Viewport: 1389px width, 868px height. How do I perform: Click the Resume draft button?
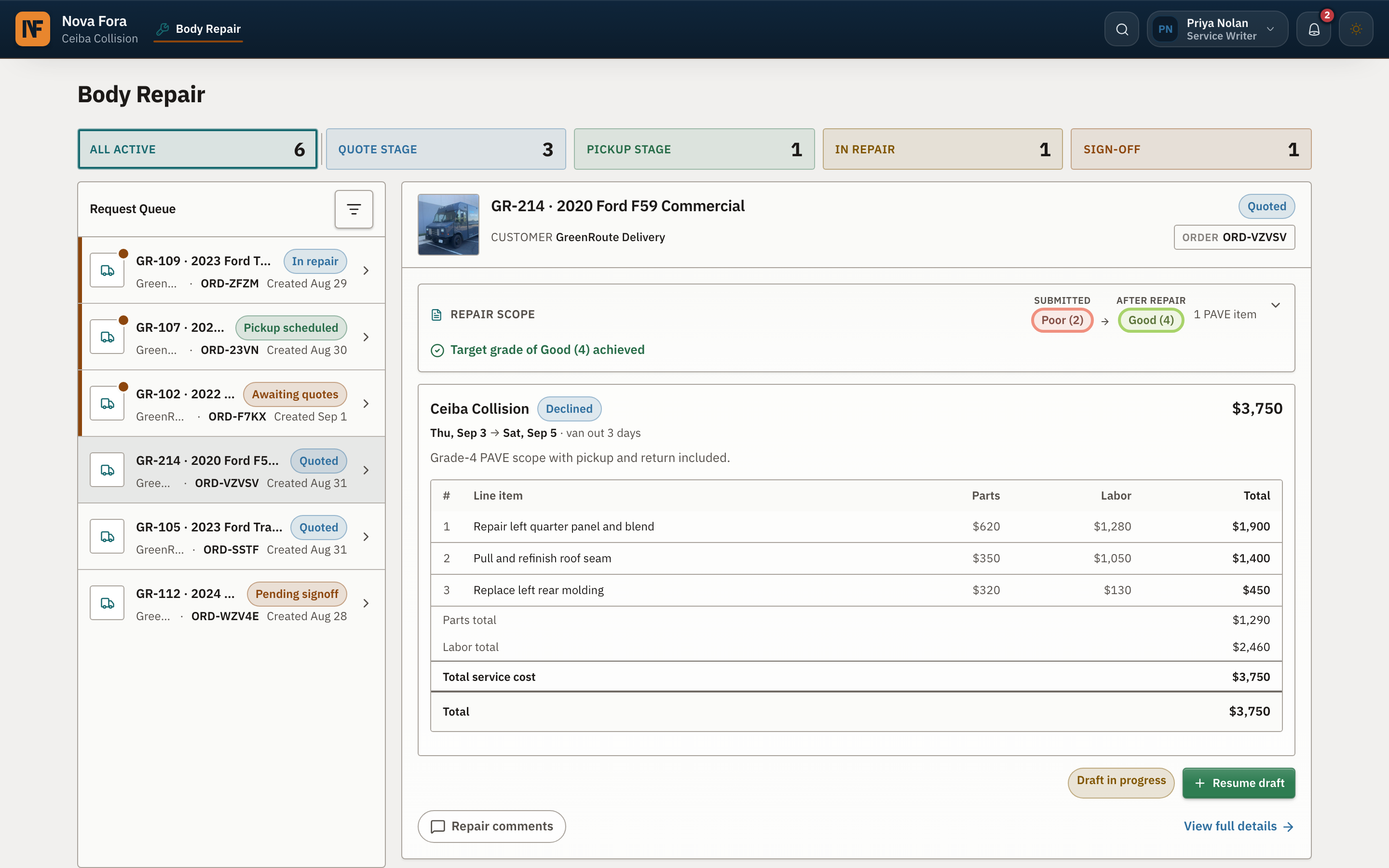click(1239, 783)
